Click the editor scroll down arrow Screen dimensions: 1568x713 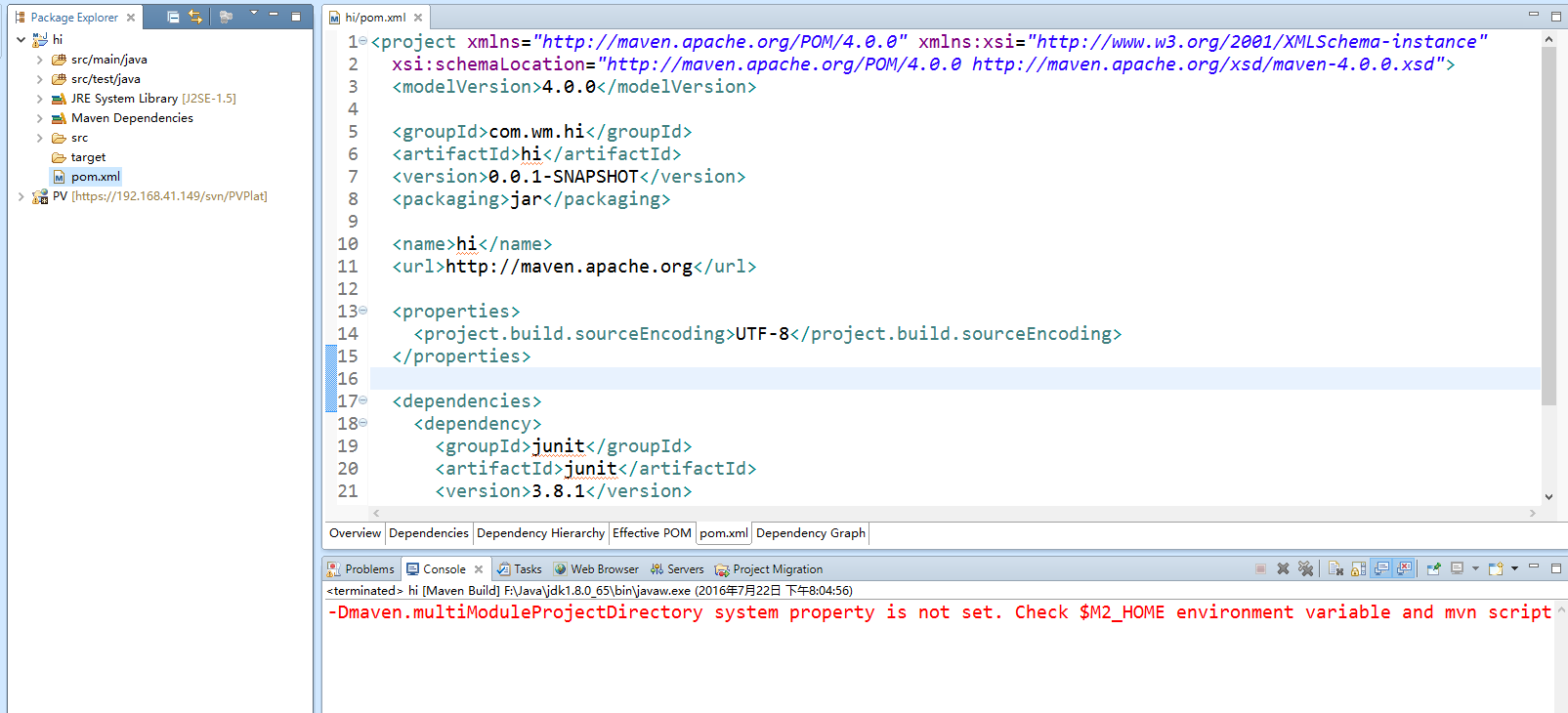[1548, 497]
